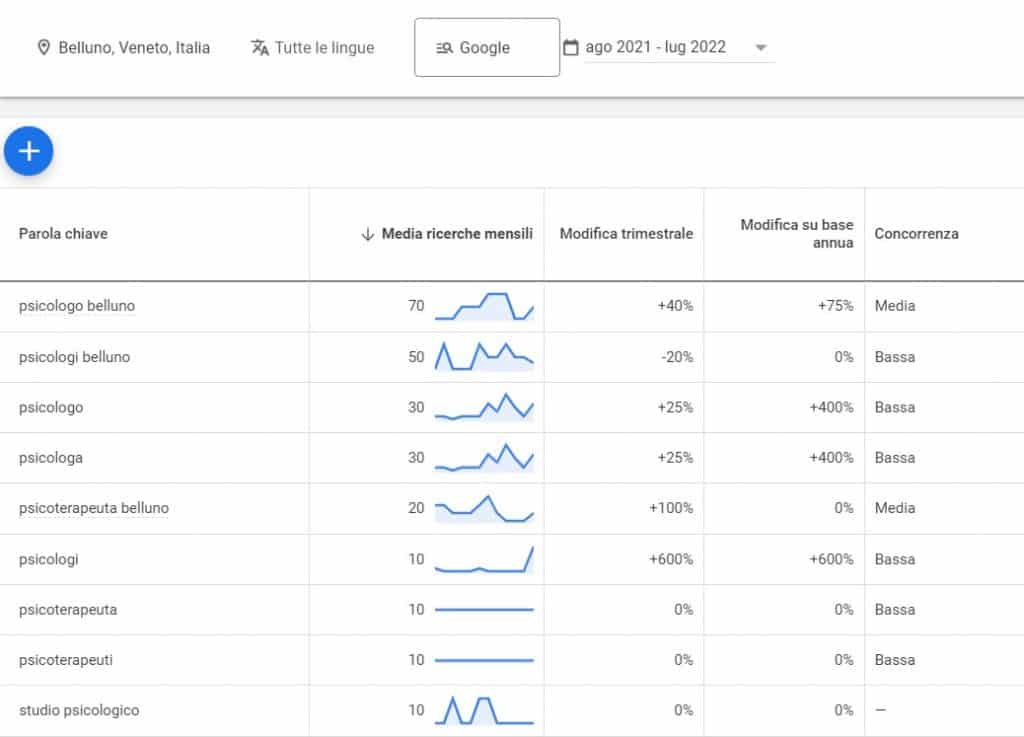The height and width of the screenshot is (737, 1024).
Task: Sort by Modifica su base annua column
Action: coord(797,234)
